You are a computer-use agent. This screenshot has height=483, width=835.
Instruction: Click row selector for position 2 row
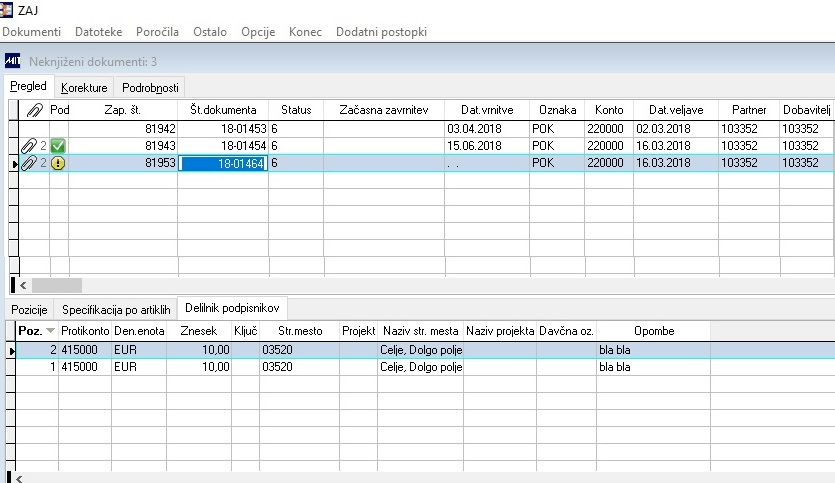(x=11, y=350)
